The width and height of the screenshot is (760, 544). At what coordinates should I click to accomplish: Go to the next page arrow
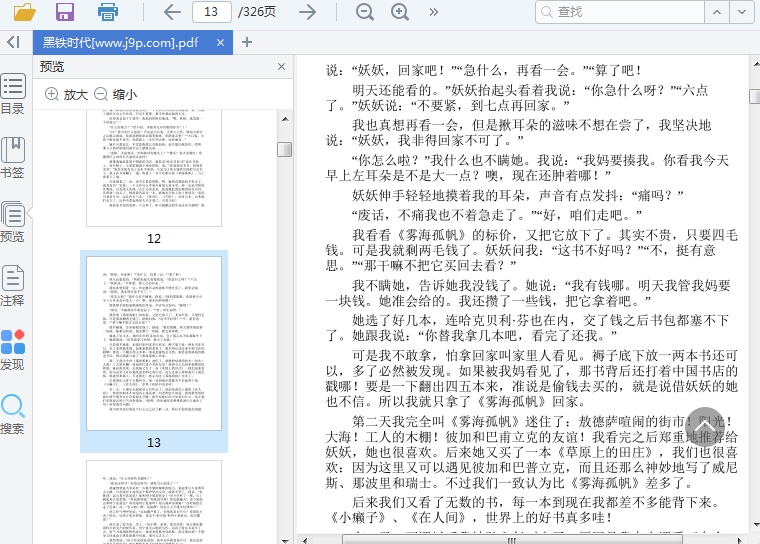tap(307, 12)
